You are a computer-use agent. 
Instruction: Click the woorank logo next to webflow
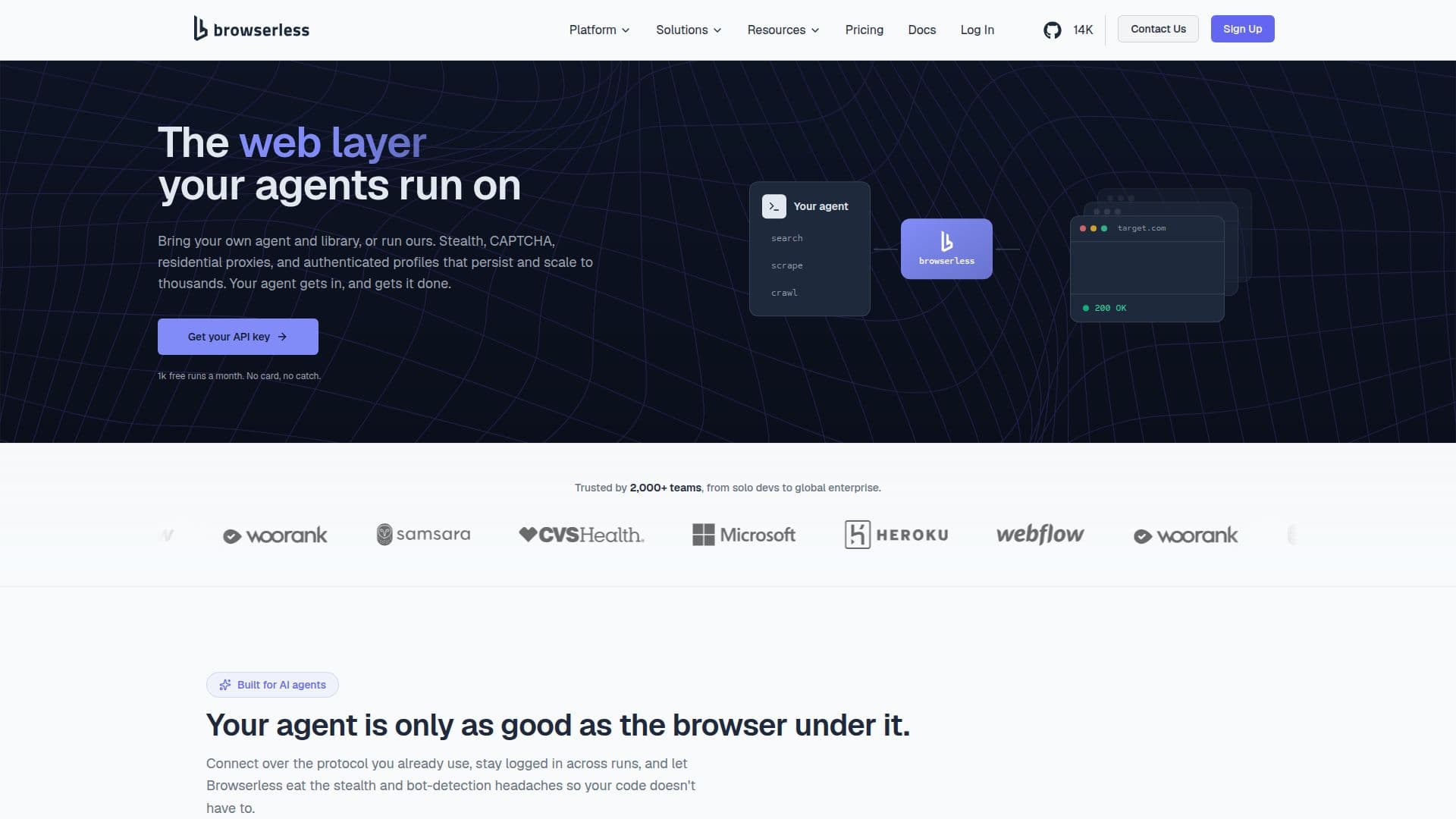click(x=1186, y=535)
